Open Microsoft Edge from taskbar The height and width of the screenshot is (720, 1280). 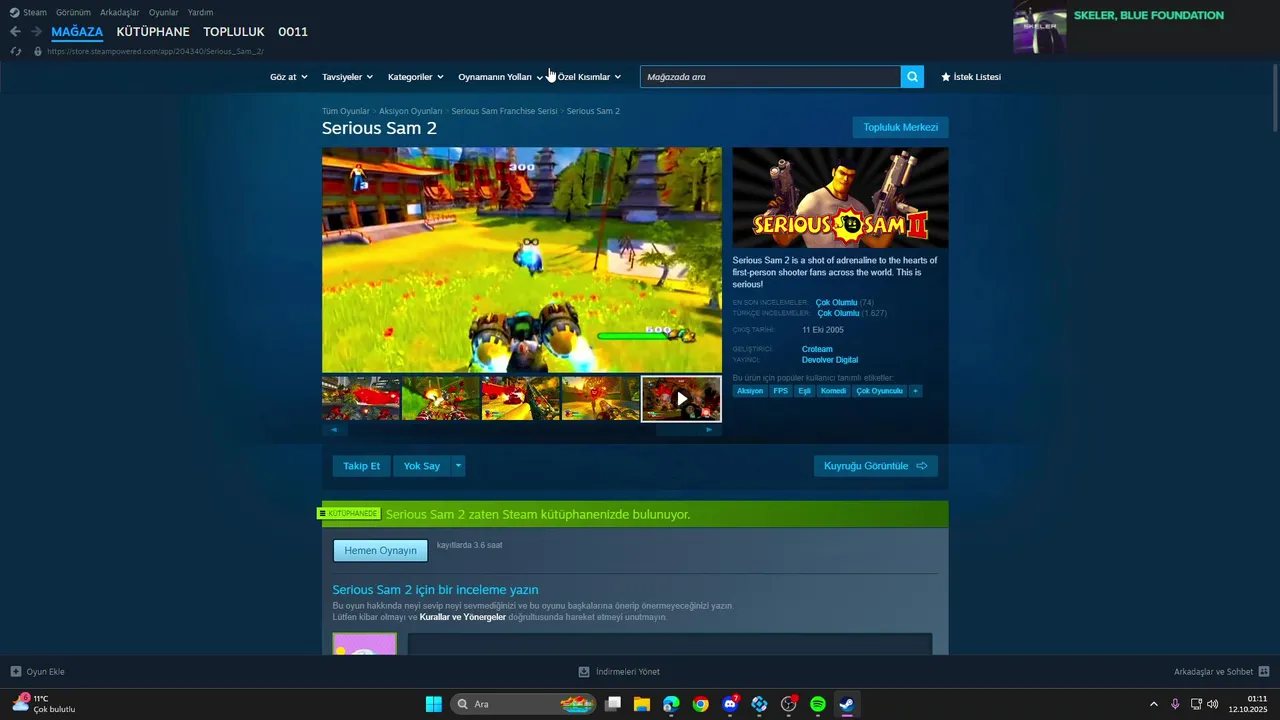click(671, 704)
